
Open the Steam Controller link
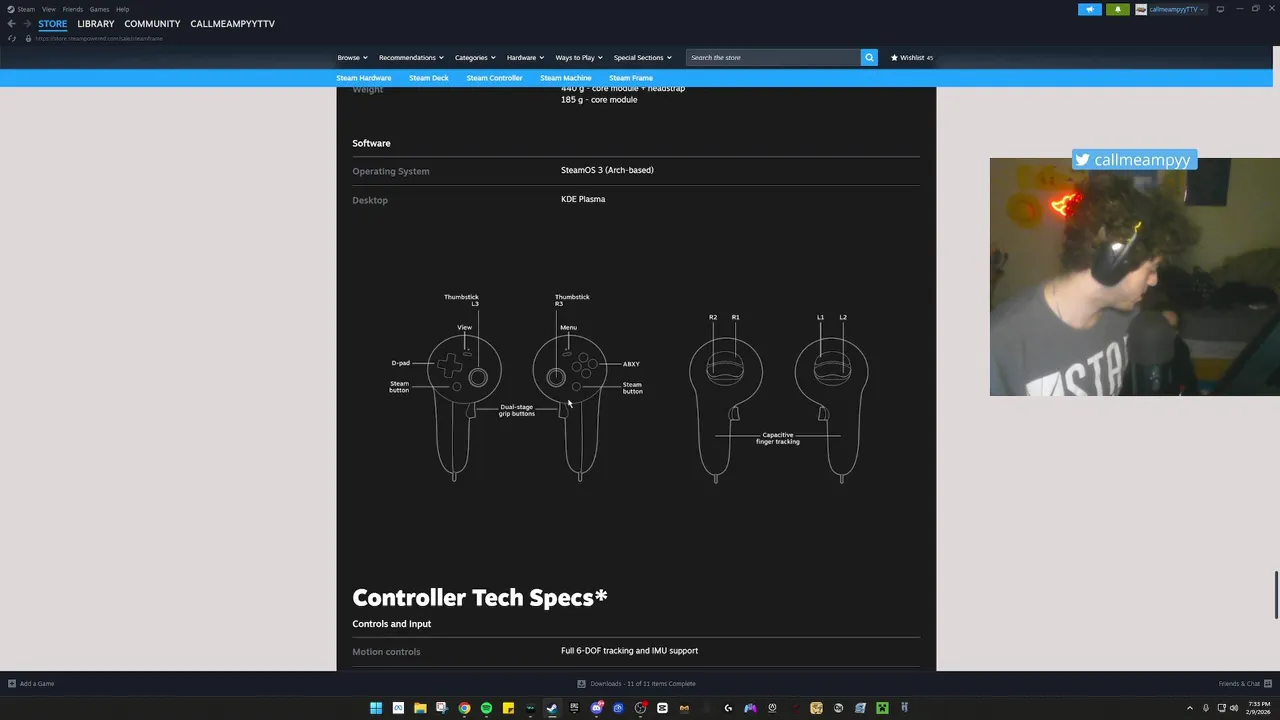494,78
